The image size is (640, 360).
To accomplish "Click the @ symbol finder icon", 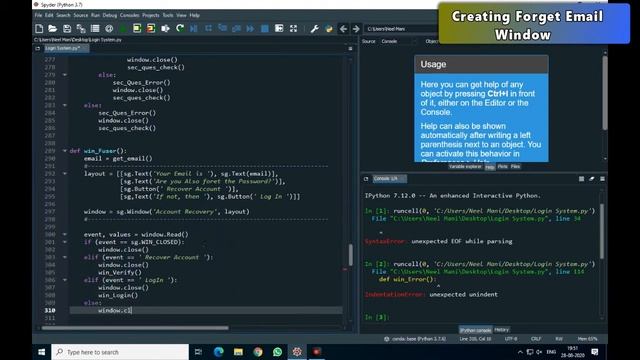I will (109, 29).
